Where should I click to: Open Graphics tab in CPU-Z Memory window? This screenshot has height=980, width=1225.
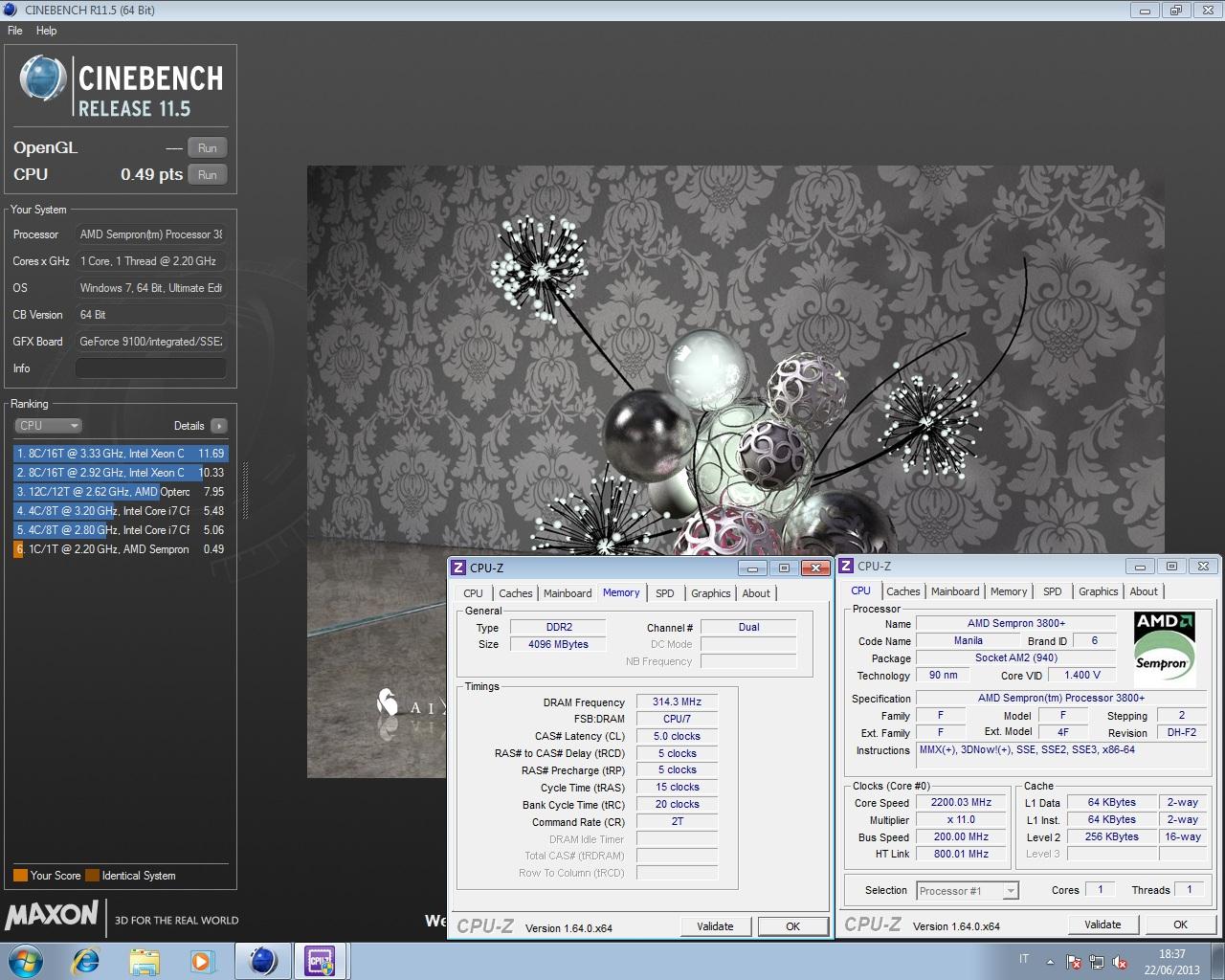711,593
